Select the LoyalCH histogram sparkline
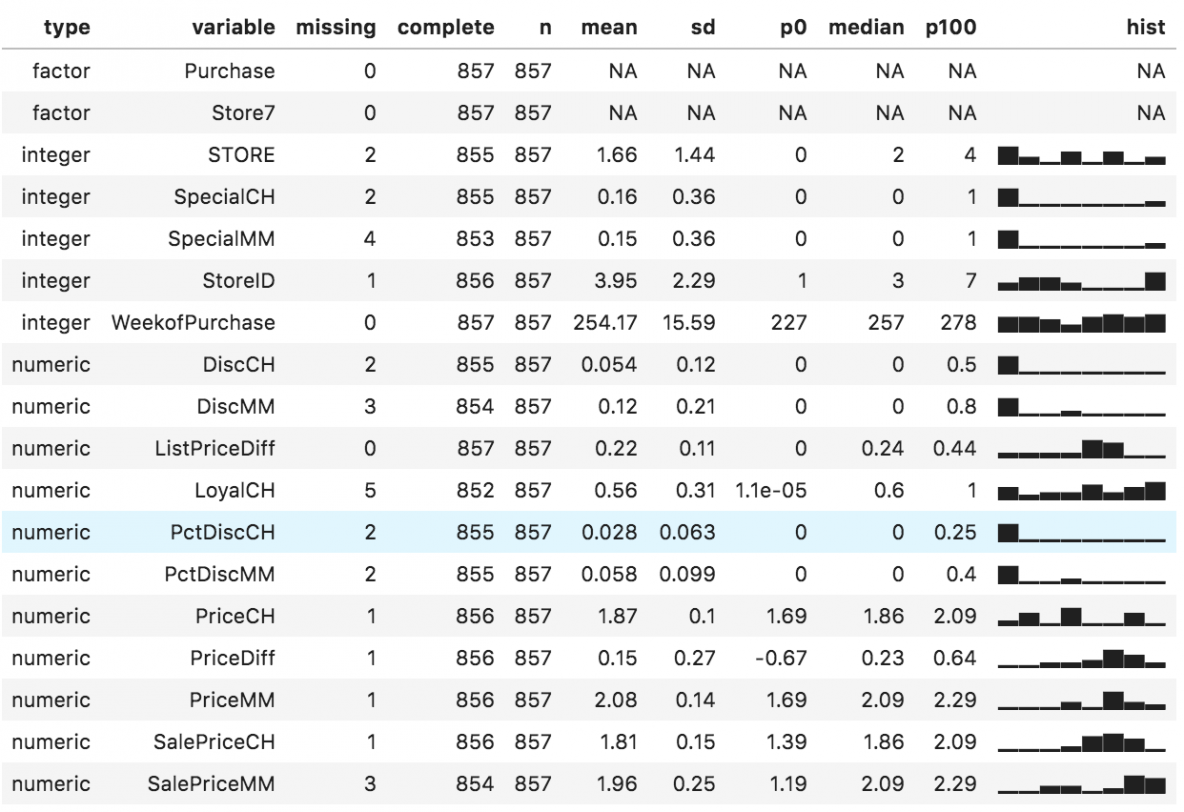Viewport: 1184px width, 812px height. point(1082,491)
